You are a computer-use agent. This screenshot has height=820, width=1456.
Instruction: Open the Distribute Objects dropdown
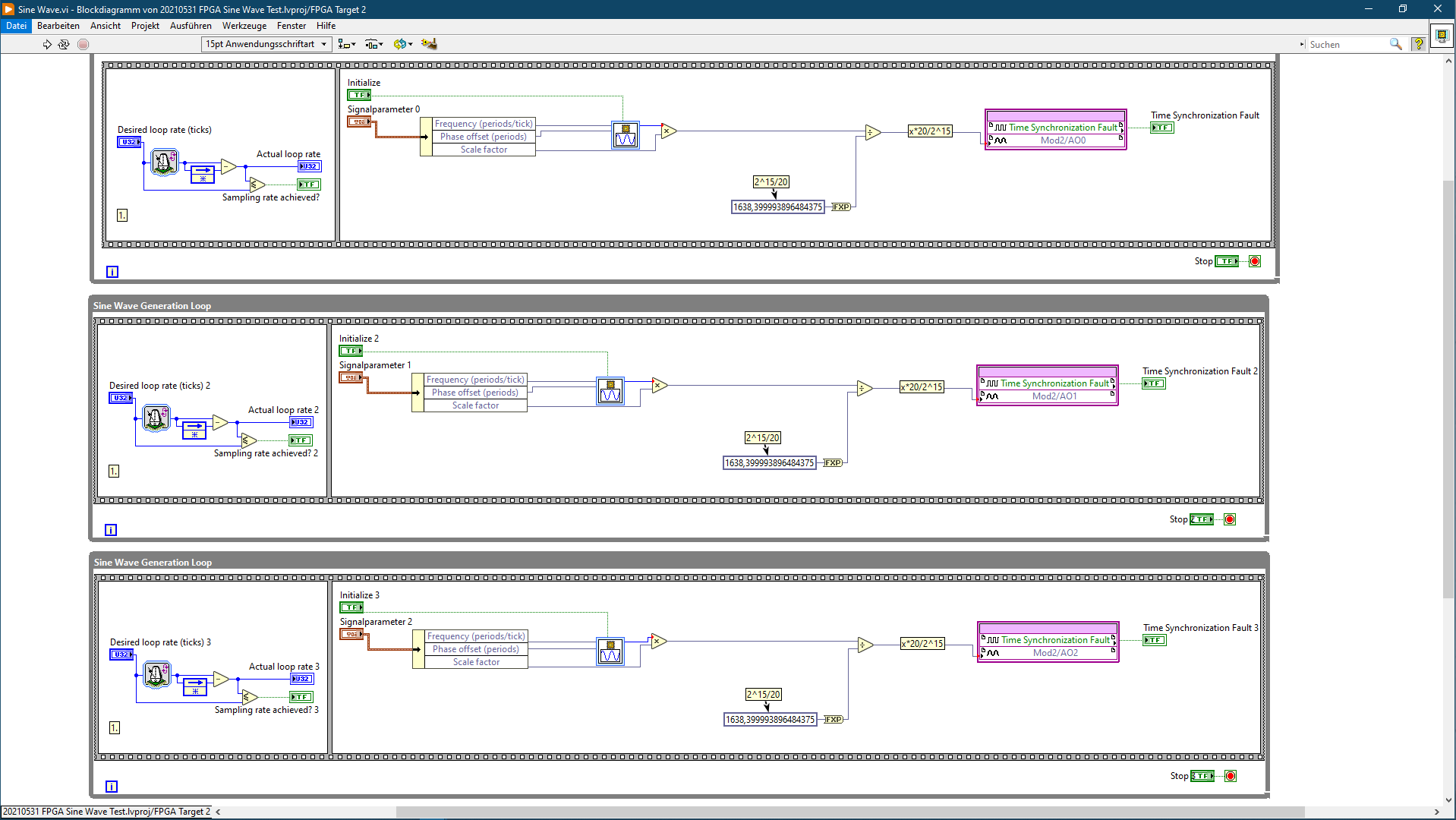tap(374, 44)
